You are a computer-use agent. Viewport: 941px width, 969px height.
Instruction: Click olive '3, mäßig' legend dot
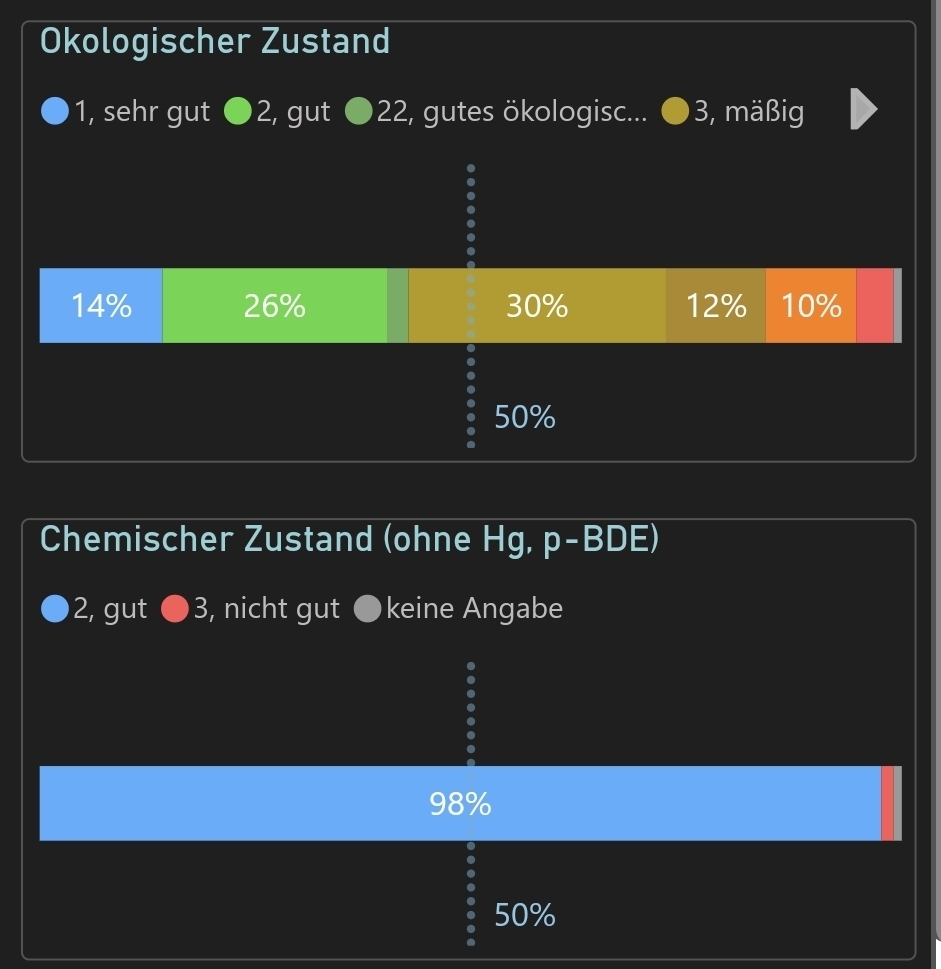point(675,111)
